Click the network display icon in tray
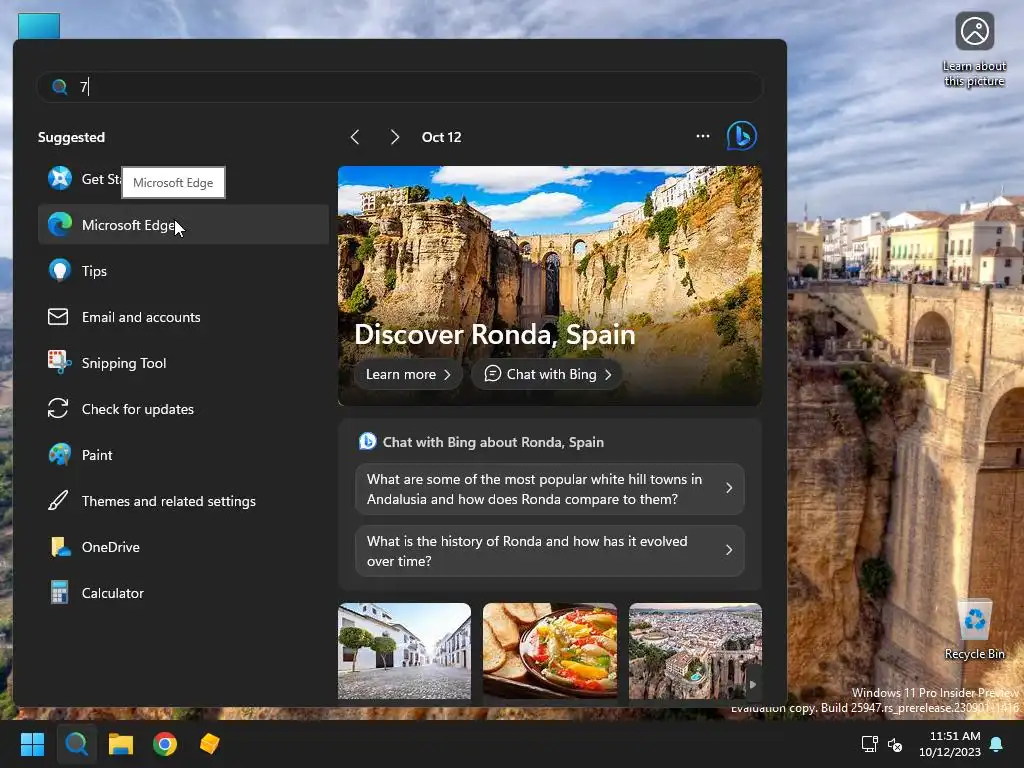 pos(869,744)
